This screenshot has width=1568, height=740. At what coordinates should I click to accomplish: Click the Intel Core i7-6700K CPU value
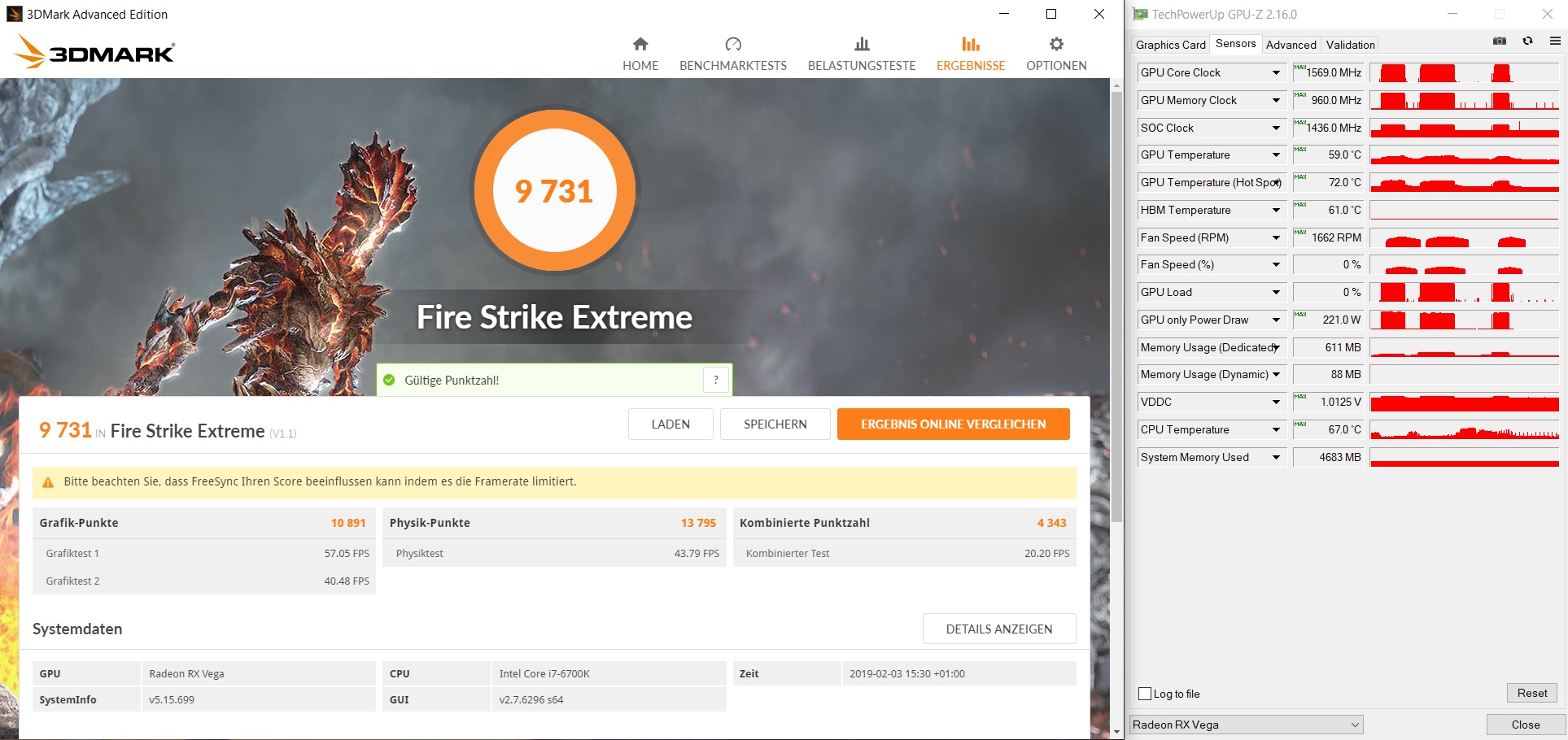pyautogui.click(x=544, y=674)
